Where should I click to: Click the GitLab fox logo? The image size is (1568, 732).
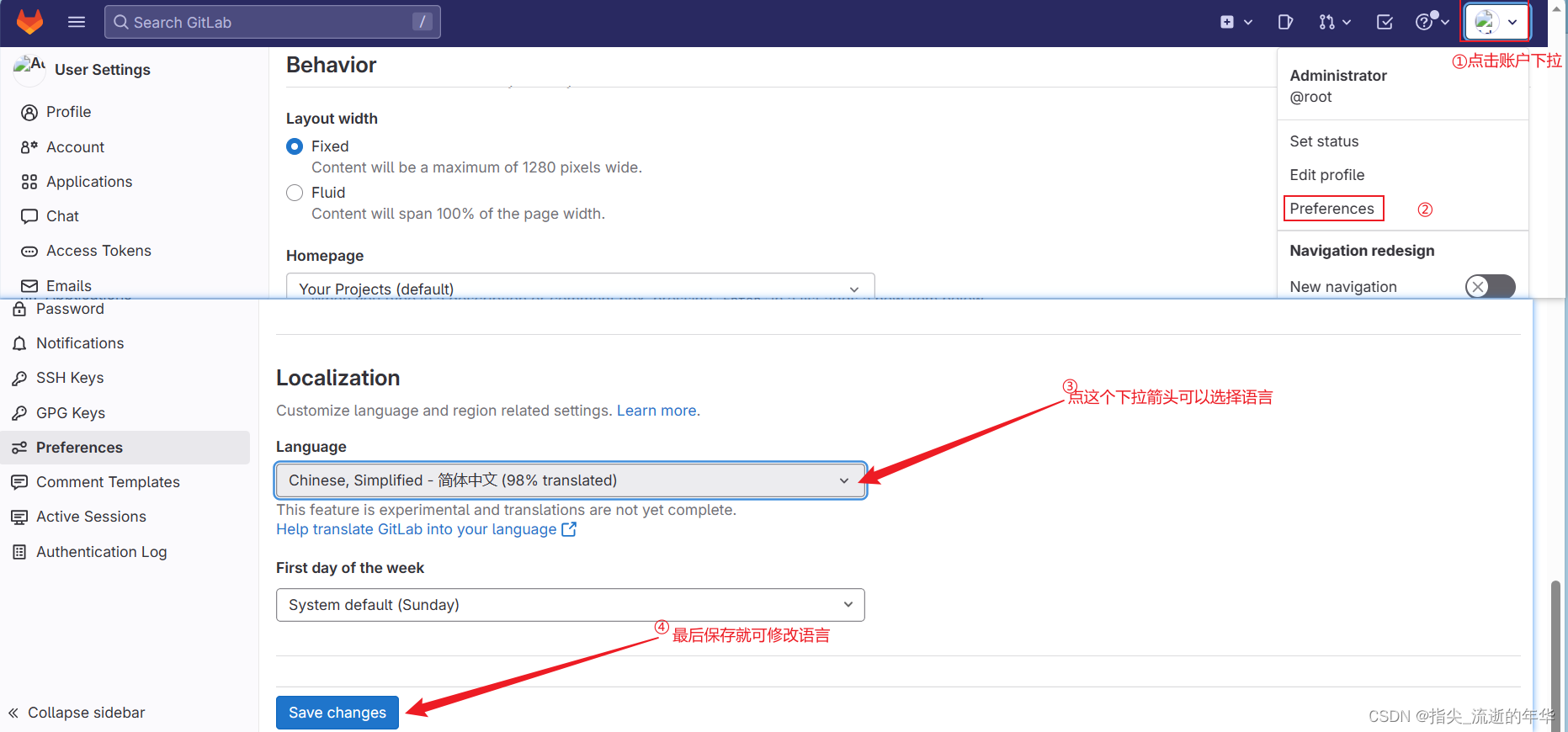click(29, 22)
